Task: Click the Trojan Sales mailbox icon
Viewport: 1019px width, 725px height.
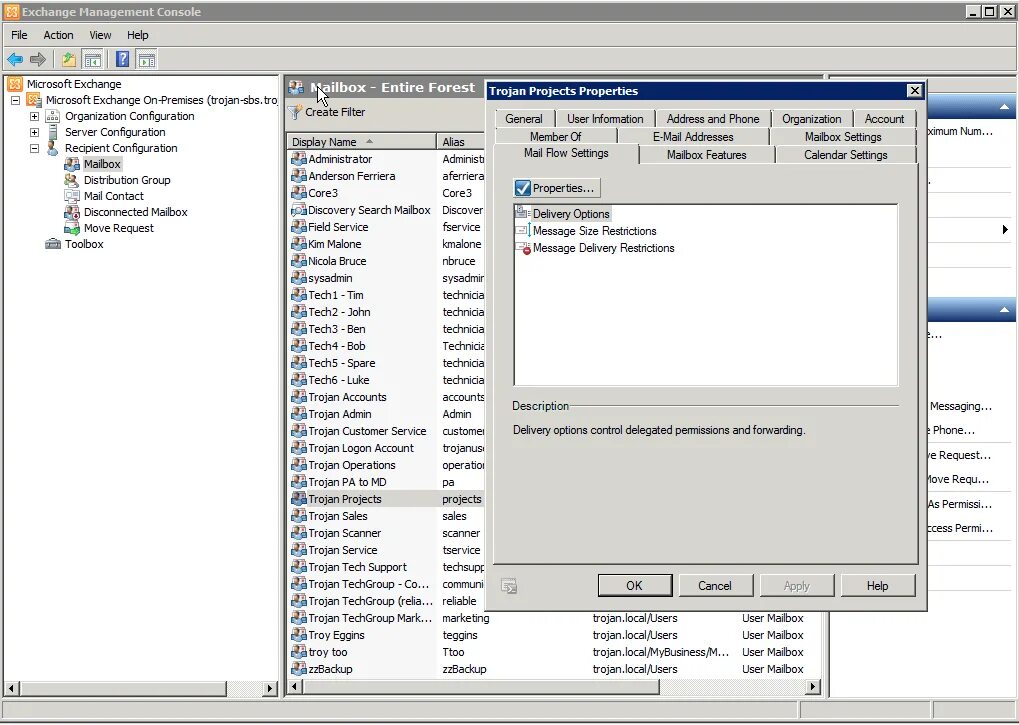Action: [x=299, y=516]
